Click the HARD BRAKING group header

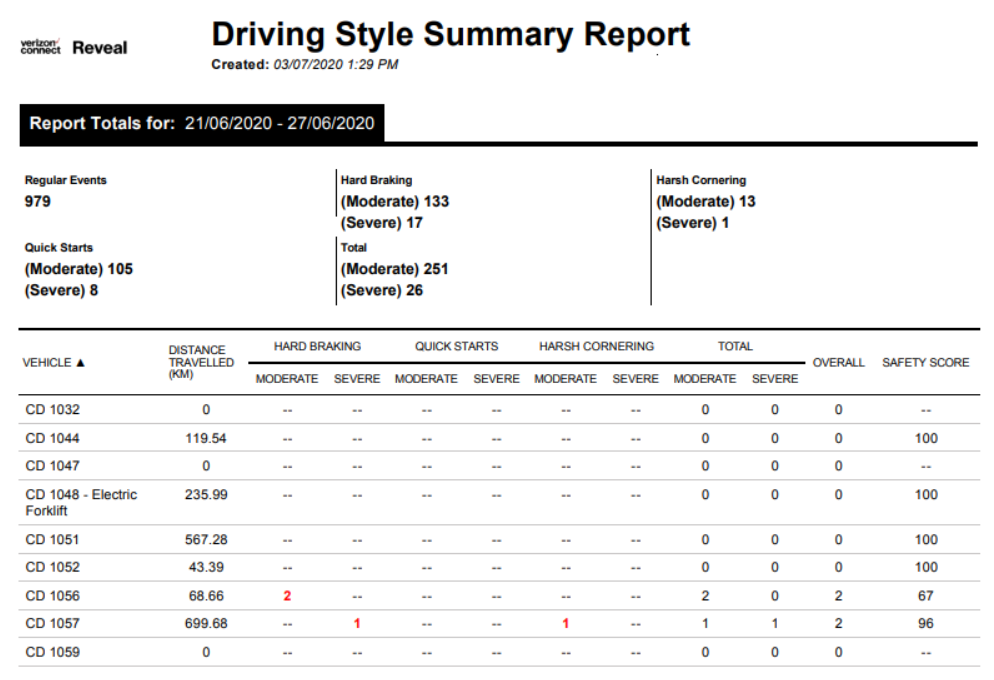(317, 347)
